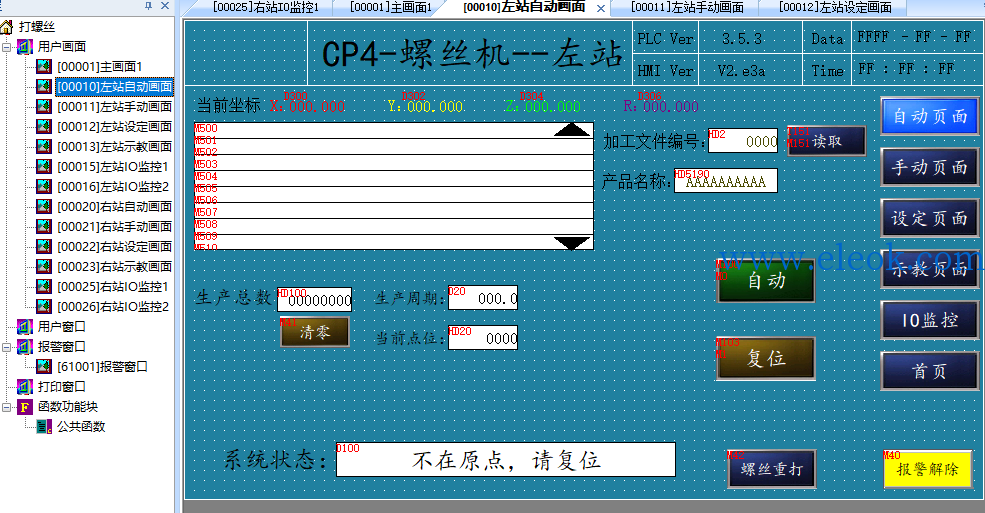
Task: Click the 加工文件编号 input field
Action: (x=743, y=141)
